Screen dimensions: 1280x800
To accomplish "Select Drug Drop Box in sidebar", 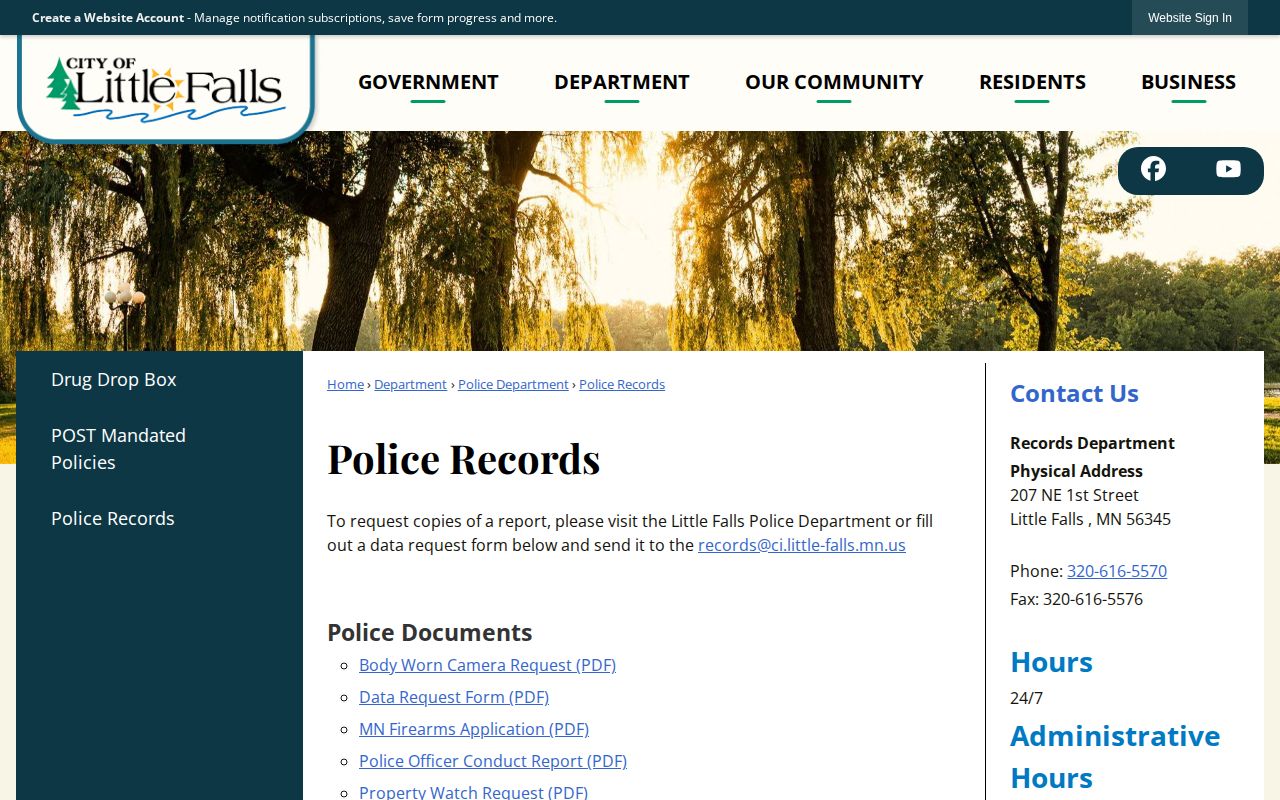I will tap(114, 379).
